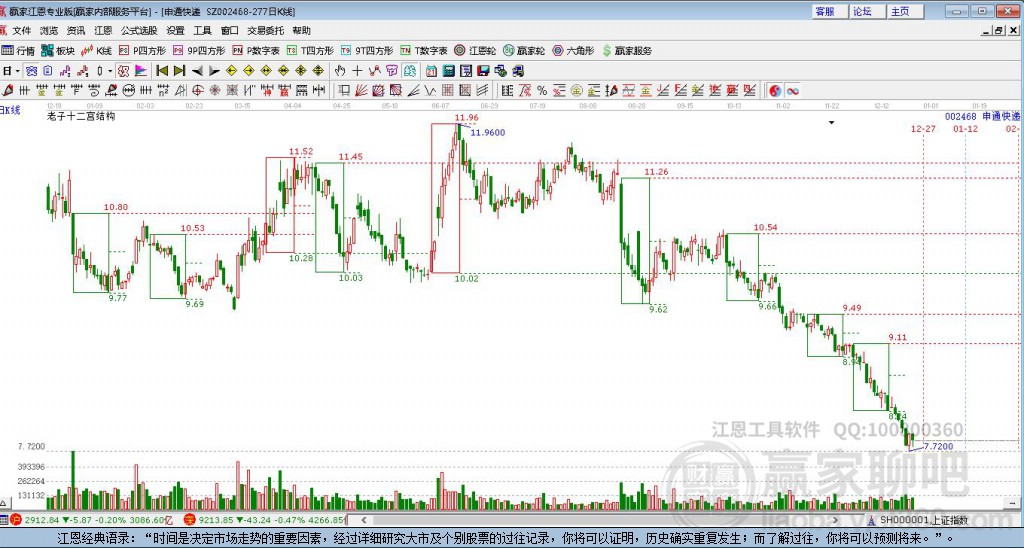1024x548 pixels.
Task: Select the crosshair plus tool
Action: point(357,71)
